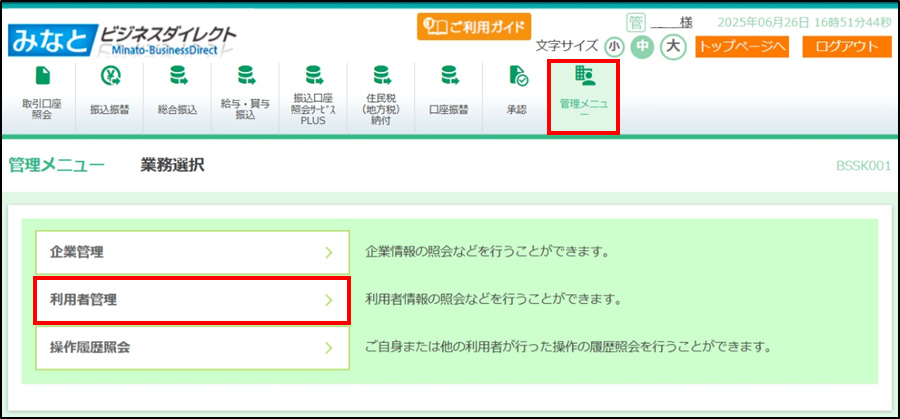Click the screen ID BSSK001

coord(864,166)
